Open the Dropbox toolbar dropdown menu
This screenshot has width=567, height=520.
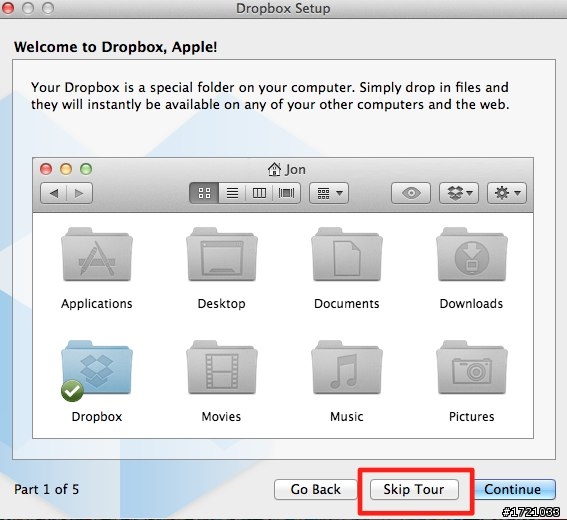pos(459,193)
